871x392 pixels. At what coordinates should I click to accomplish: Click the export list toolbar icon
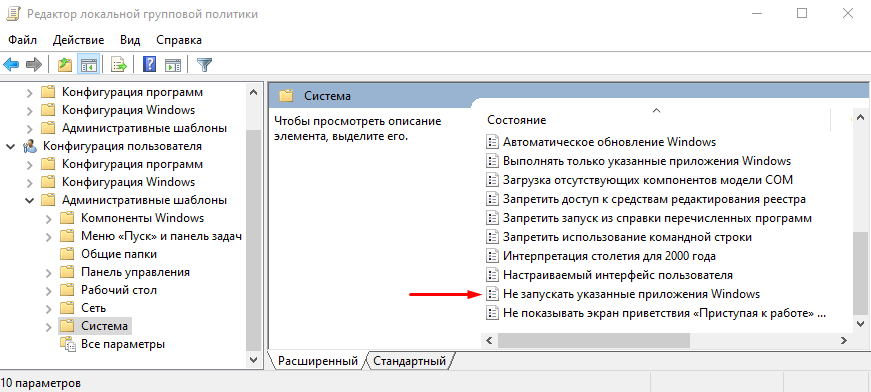tap(118, 65)
